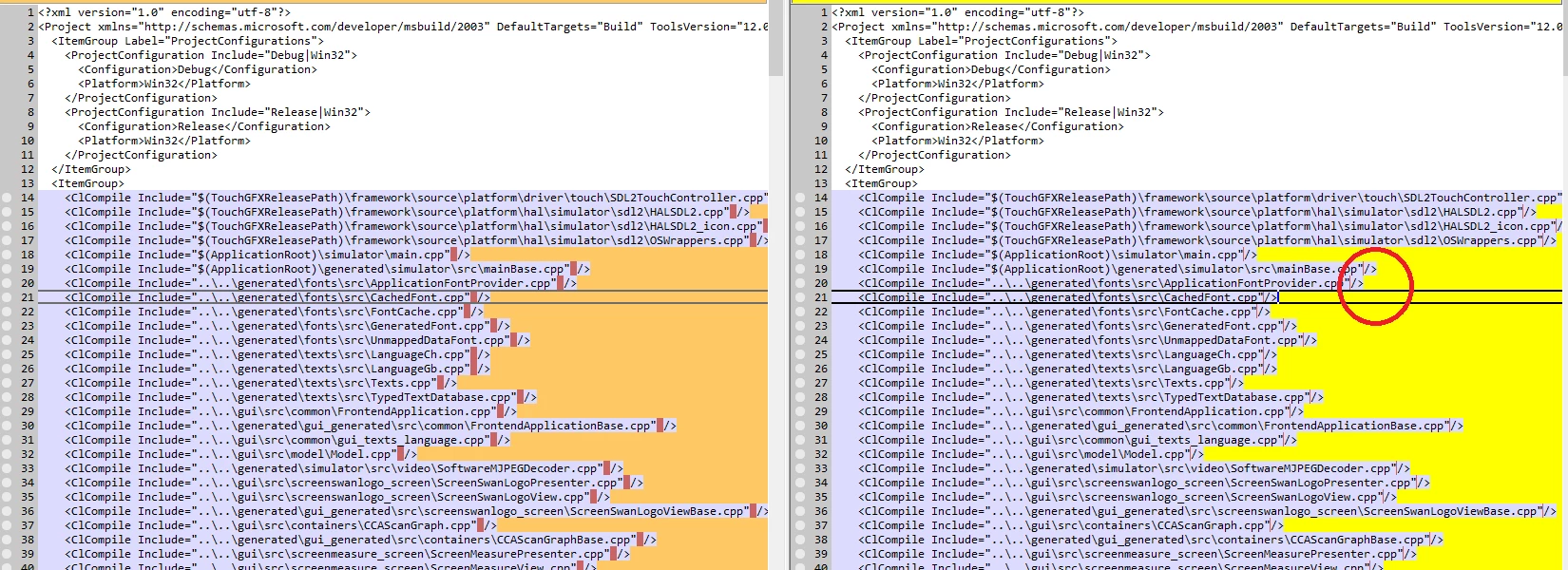Image resolution: width=1568 pixels, height=570 pixels.
Task: Click opening ItemGroup tag line 13, right pane
Action: point(881,183)
